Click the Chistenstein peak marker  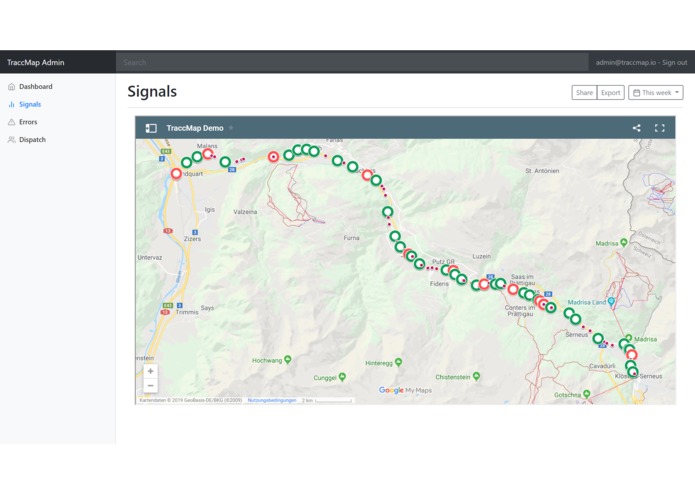[x=476, y=376]
